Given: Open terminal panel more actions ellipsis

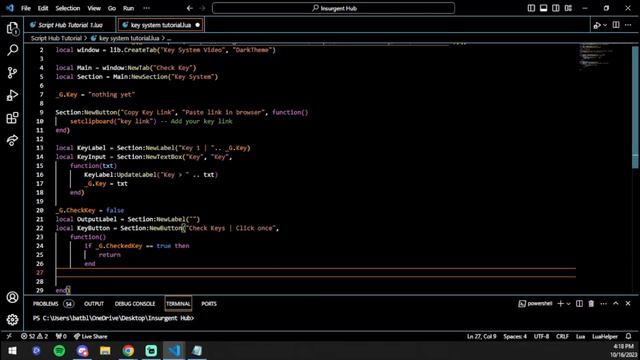Looking at the screenshot, I should click(604, 304).
